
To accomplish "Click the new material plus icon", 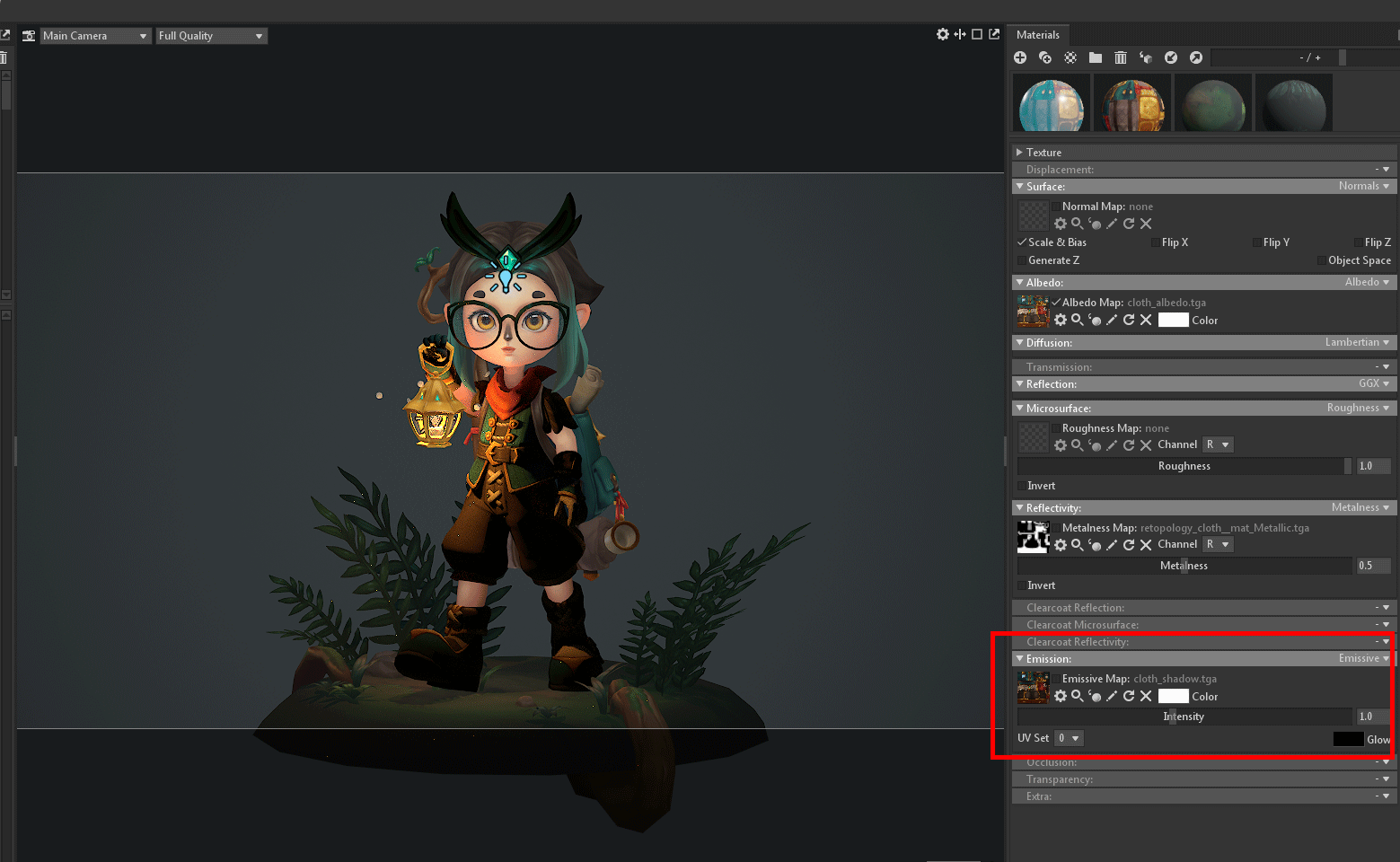I will 1020,57.
